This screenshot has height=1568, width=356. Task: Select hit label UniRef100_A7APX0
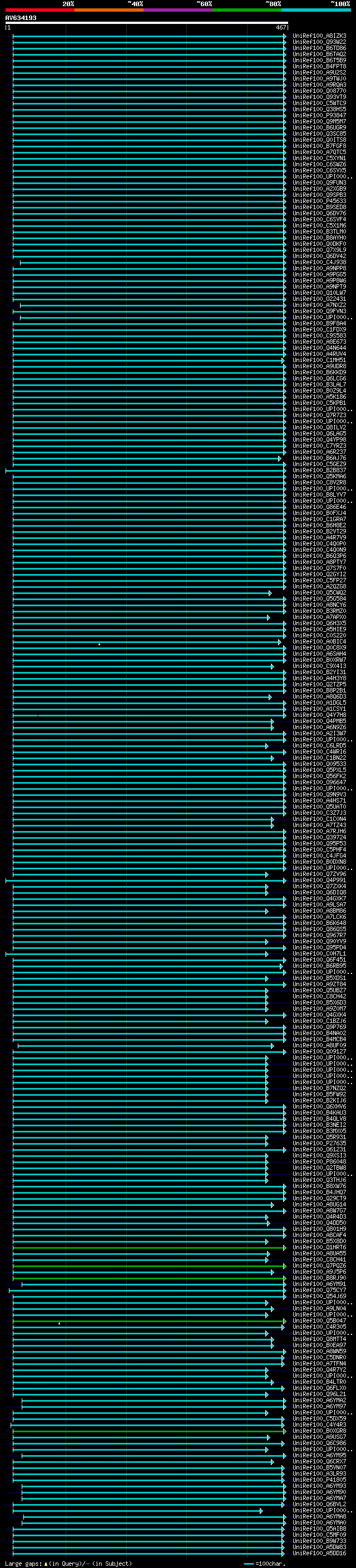(319, 617)
